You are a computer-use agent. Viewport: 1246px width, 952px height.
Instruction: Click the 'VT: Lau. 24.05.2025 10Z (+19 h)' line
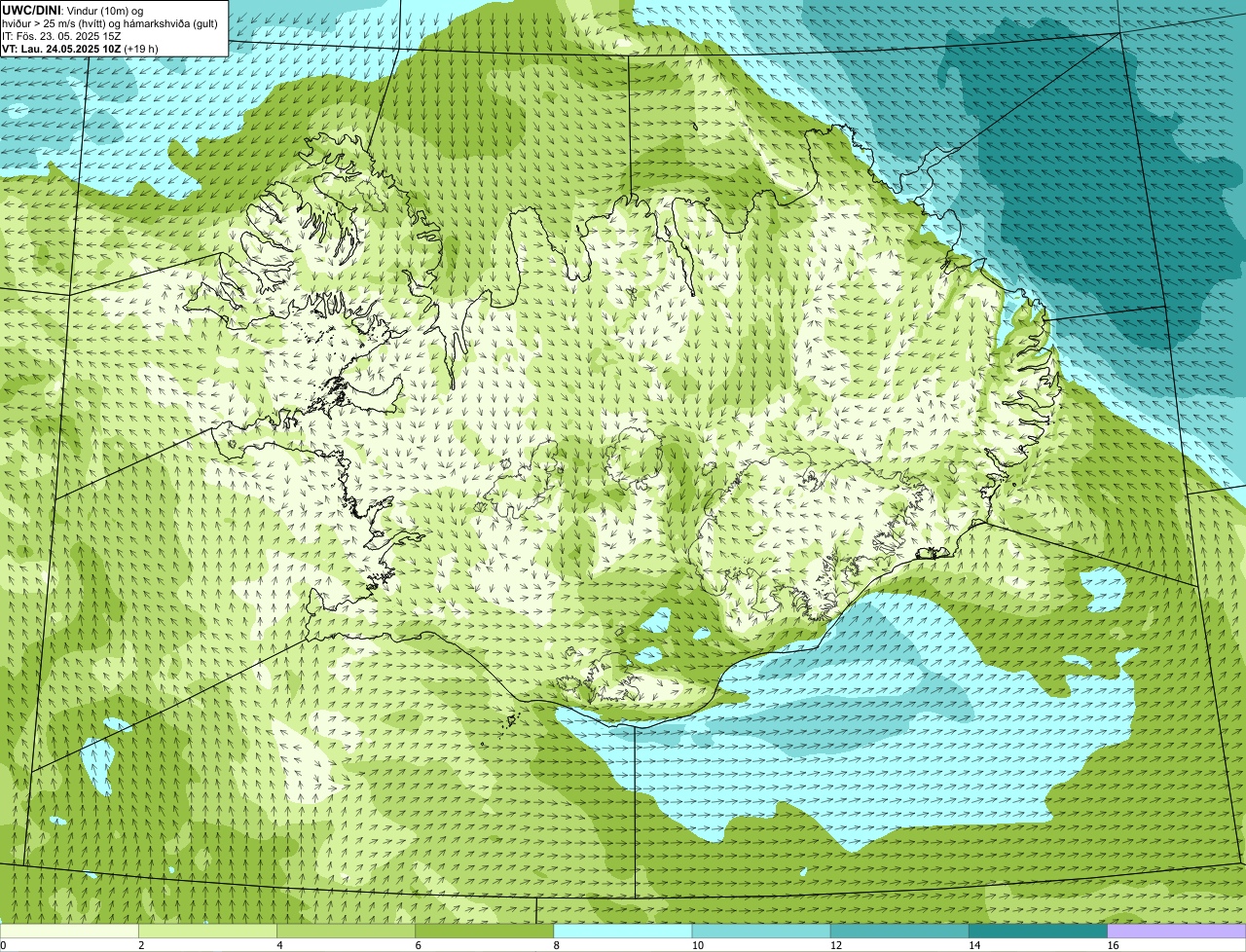pyautogui.click(x=80, y=49)
